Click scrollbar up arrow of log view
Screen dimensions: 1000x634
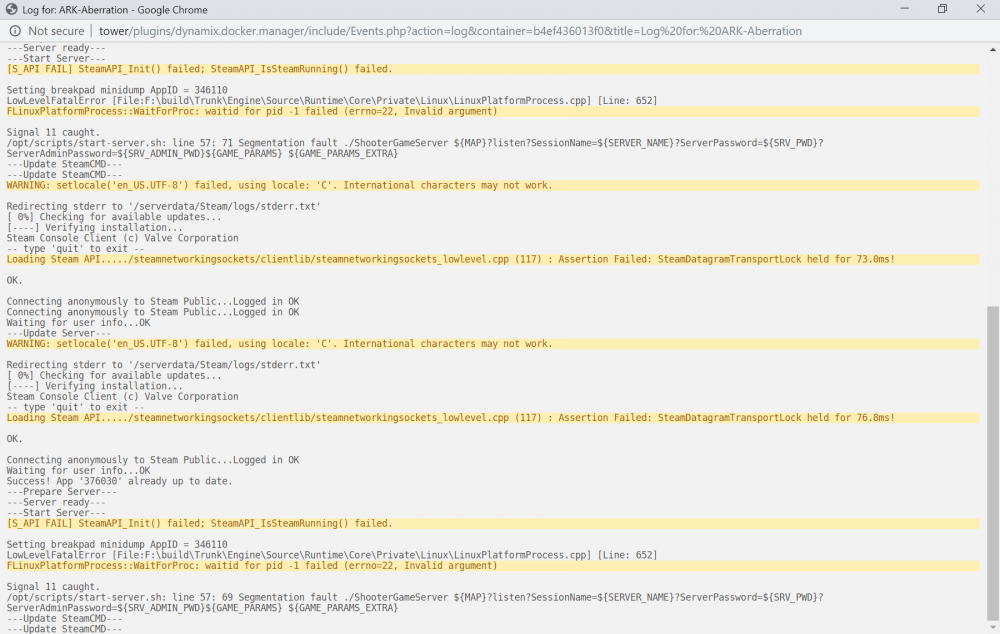[x=993, y=49]
